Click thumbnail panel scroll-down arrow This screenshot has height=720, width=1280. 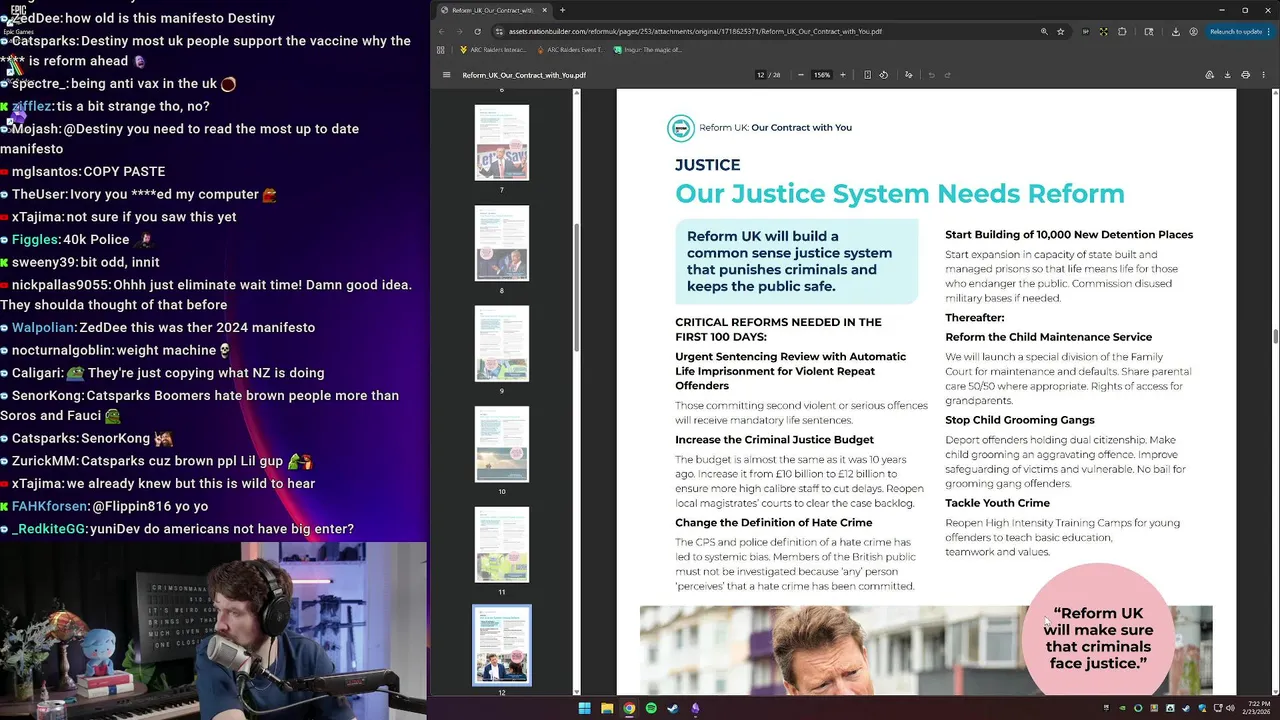pyautogui.click(x=576, y=691)
